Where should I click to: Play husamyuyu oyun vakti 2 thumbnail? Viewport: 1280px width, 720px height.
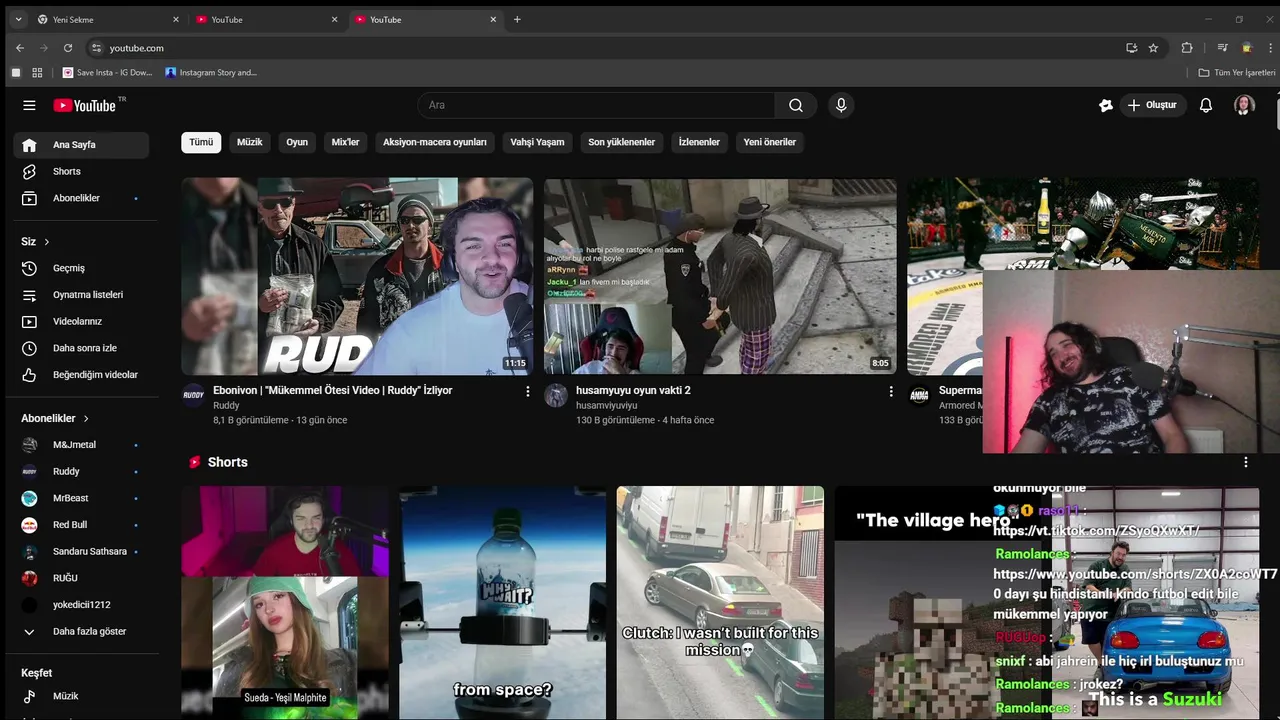(x=720, y=276)
